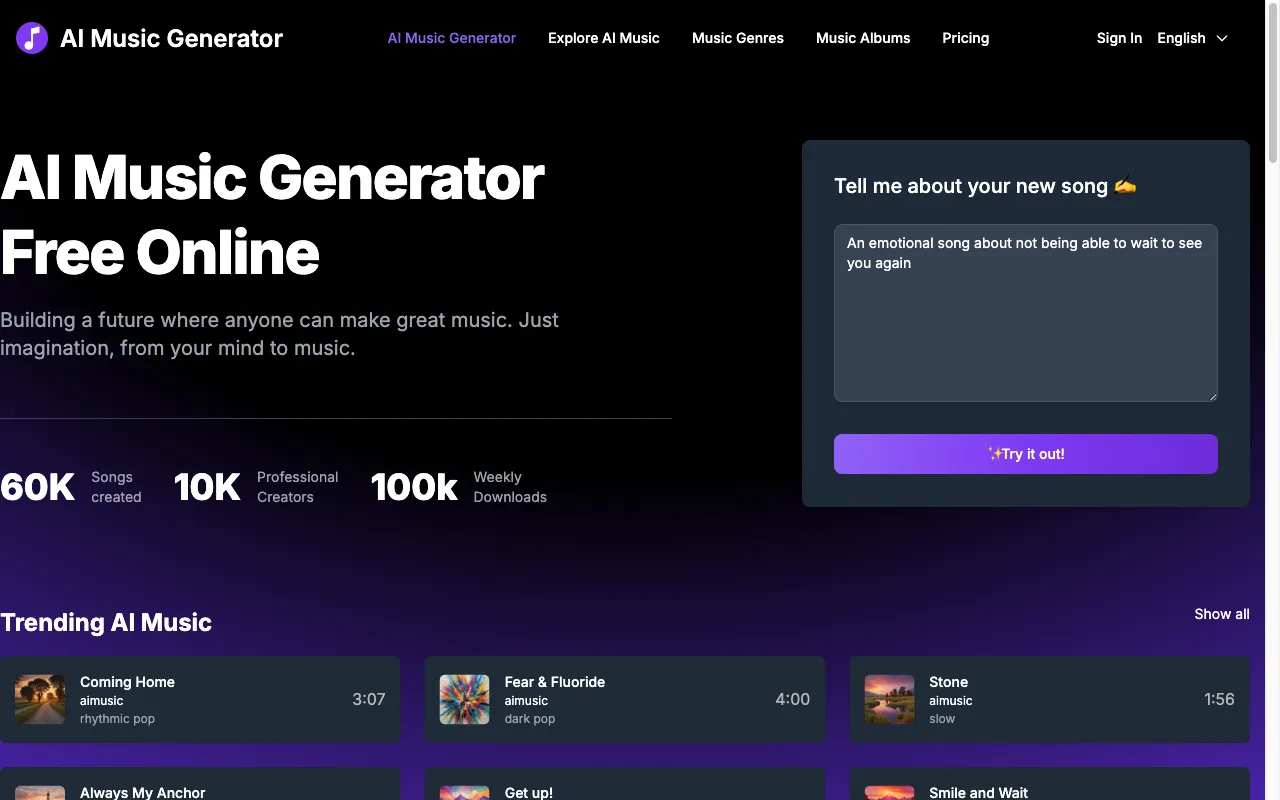Open the Stone track title
This screenshot has height=800, width=1280.
pos(949,682)
